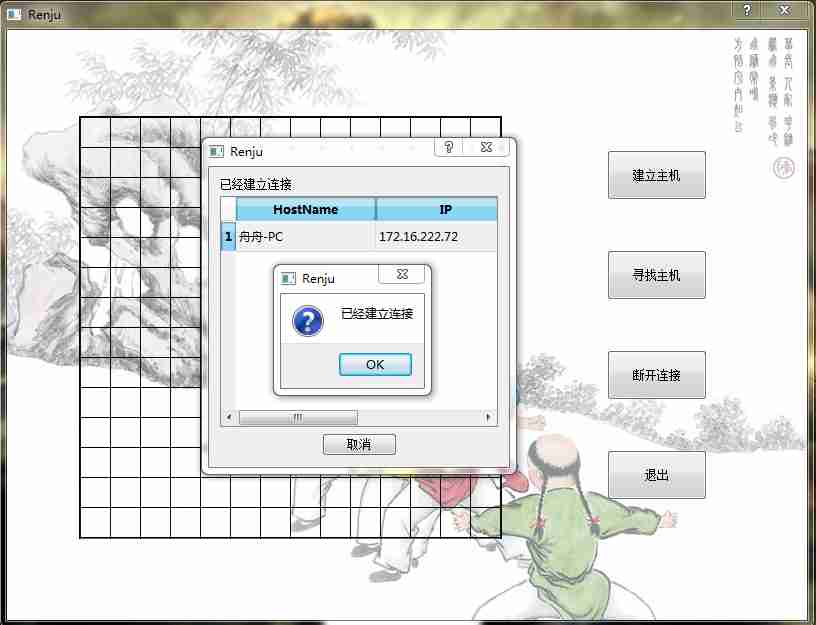Viewport: 816px width, 625px height.
Task: Click the main window help button
Action: pos(747,10)
